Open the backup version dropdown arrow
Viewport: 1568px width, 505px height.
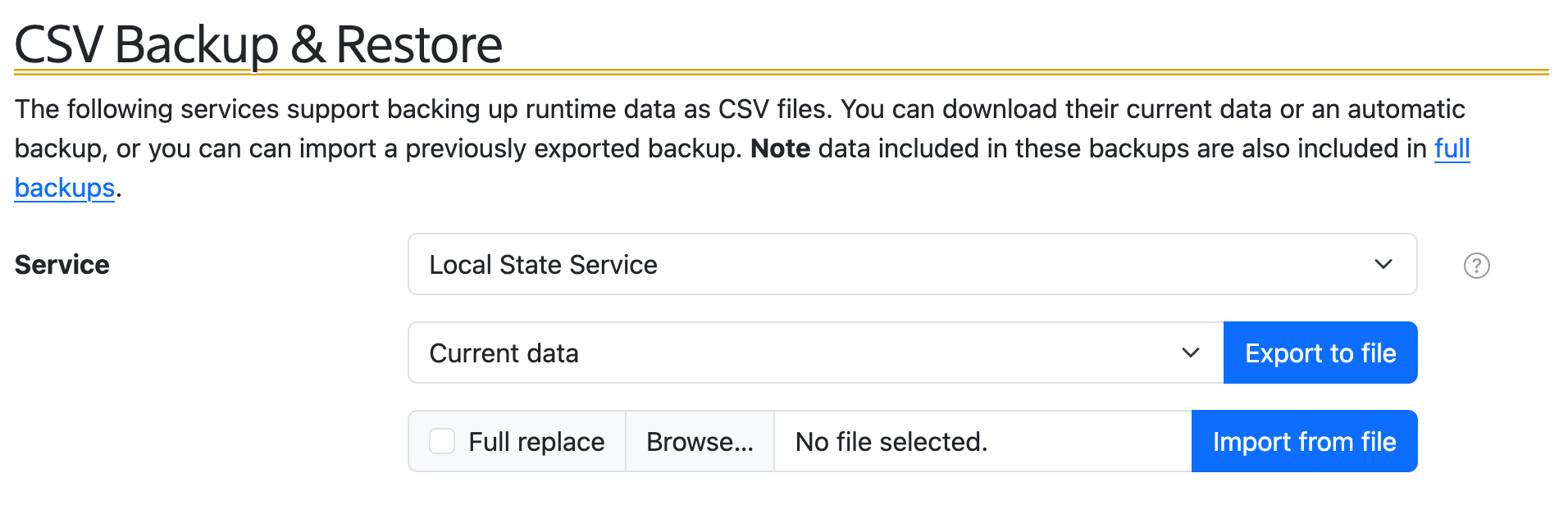point(1191,353)
